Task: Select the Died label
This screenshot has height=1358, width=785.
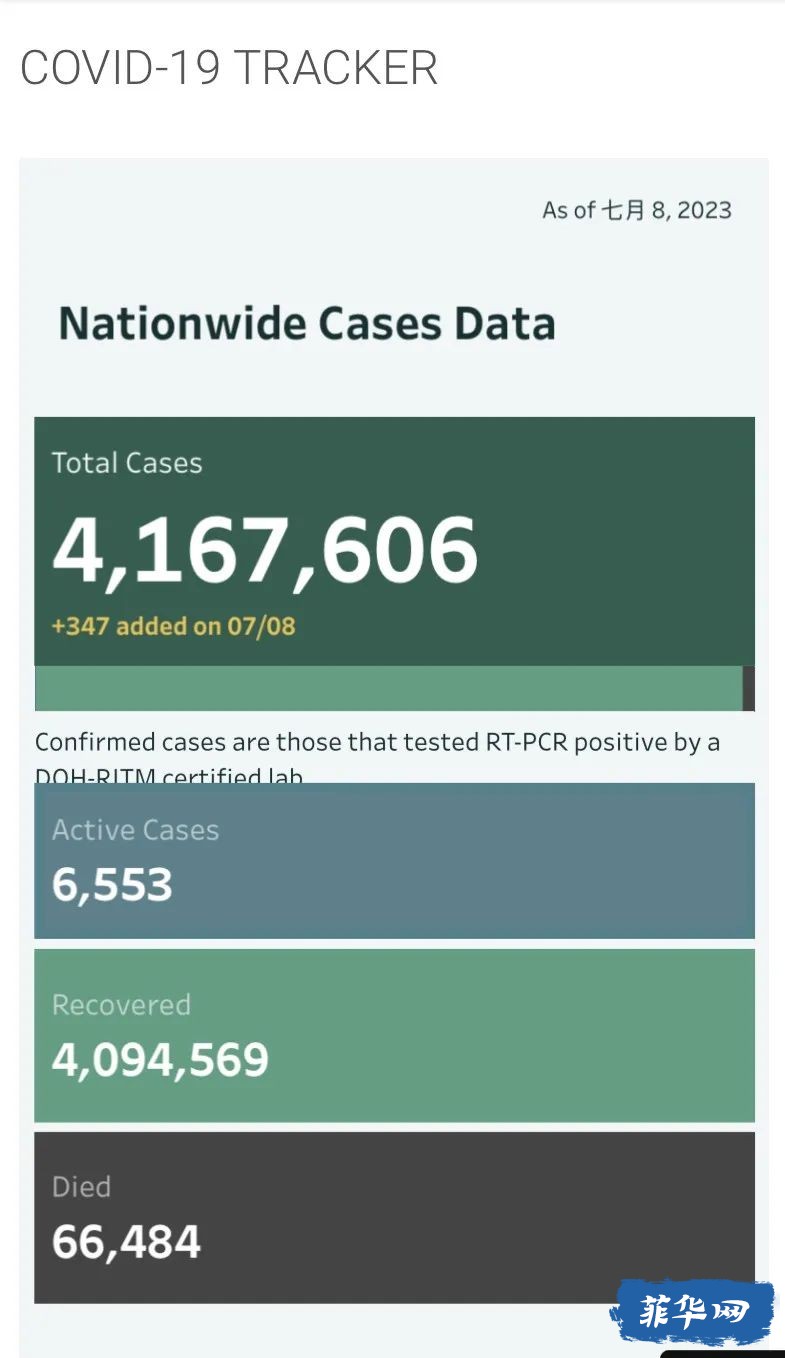Action: [81, 1187]
